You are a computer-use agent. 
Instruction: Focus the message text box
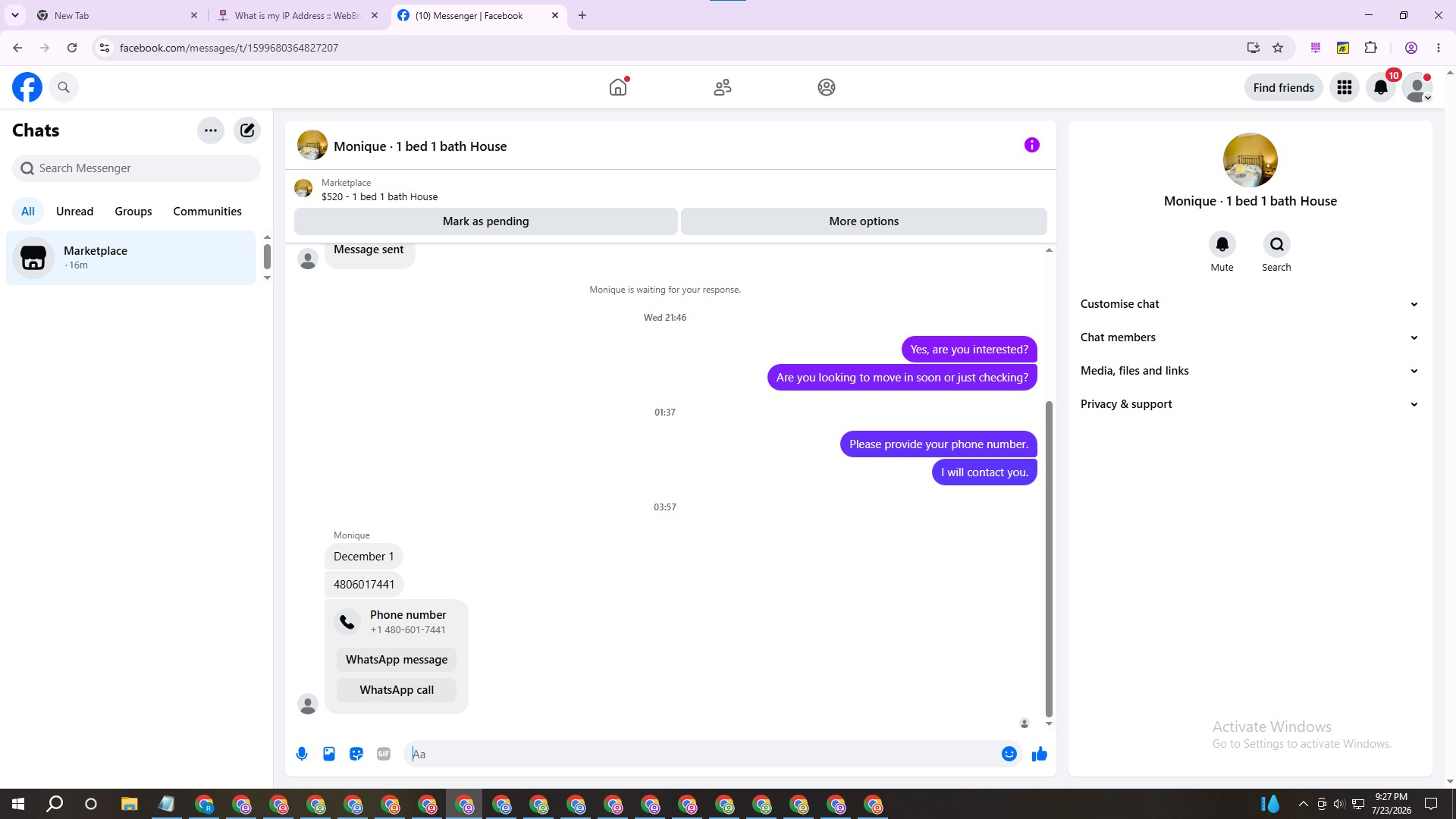pyautogui.click(x=701, y=754)
